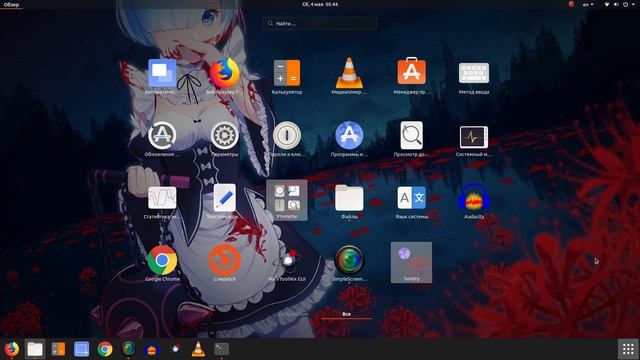Click the Files icon in the dock

tap(35, 349)
